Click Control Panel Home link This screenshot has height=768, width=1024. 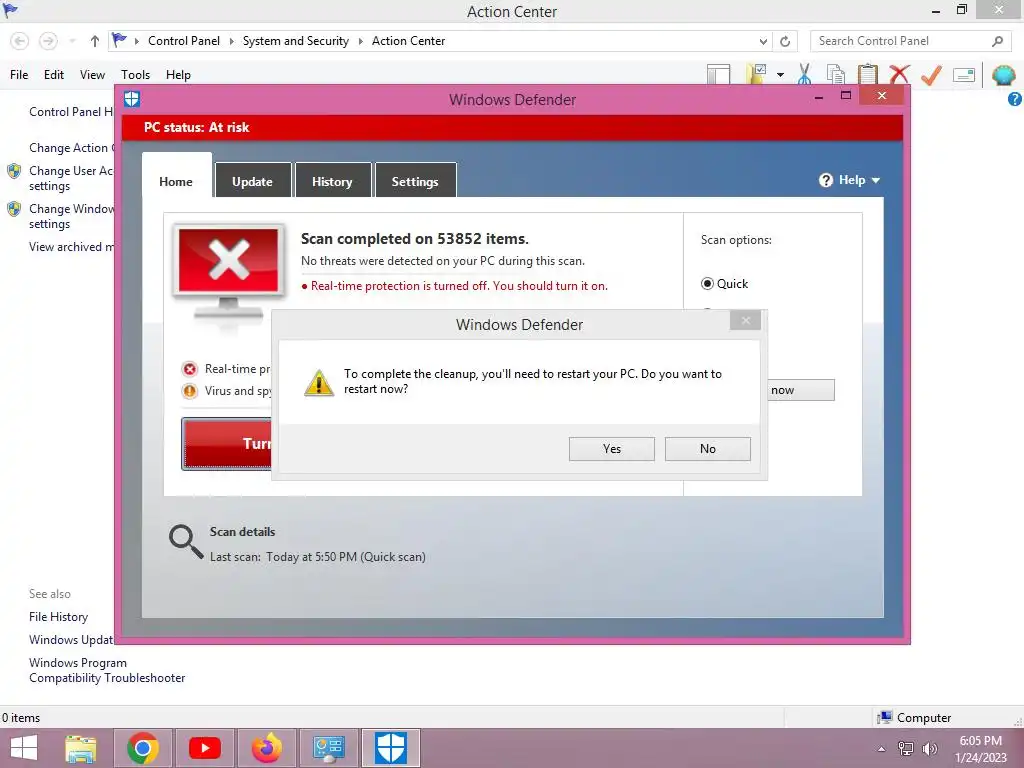coord(71,112)
